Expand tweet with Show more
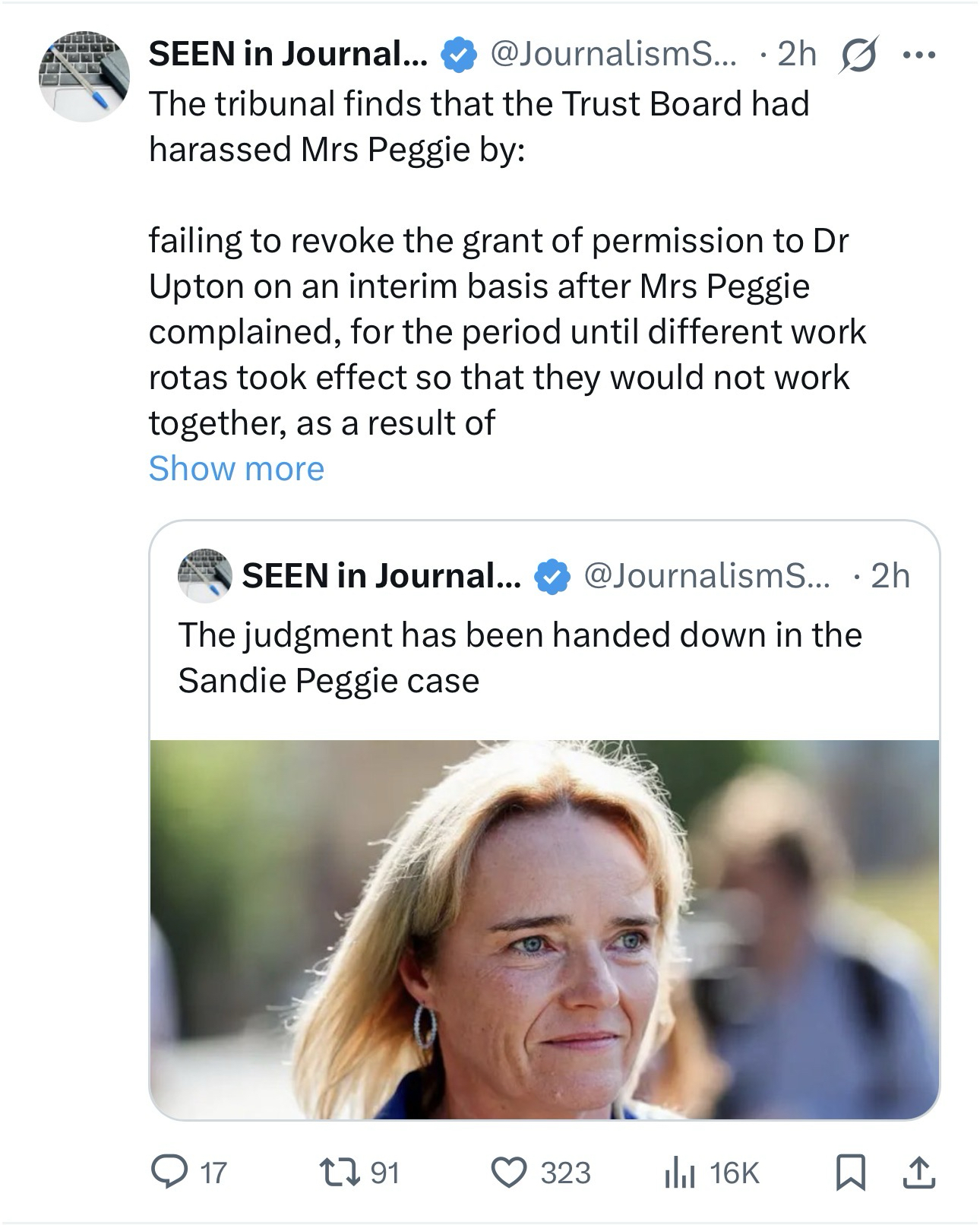980x1225 pixels. (x=236, y=468)
